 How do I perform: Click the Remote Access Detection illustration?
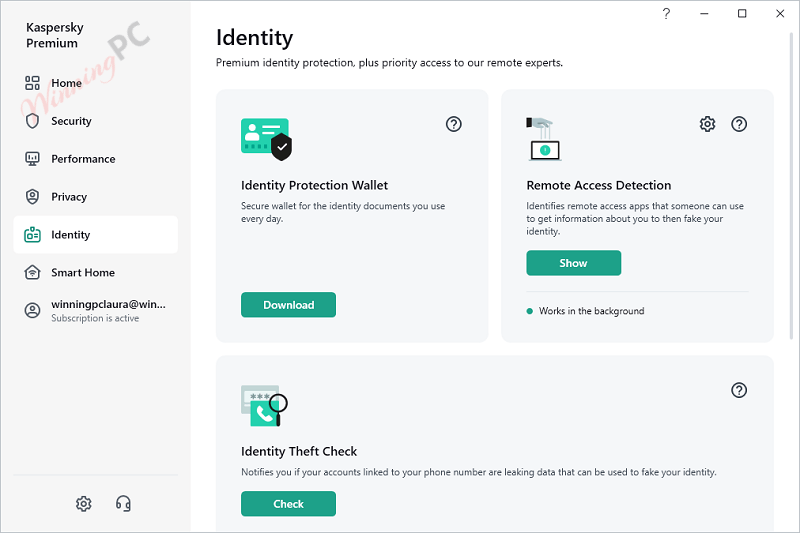coord(543,139)
